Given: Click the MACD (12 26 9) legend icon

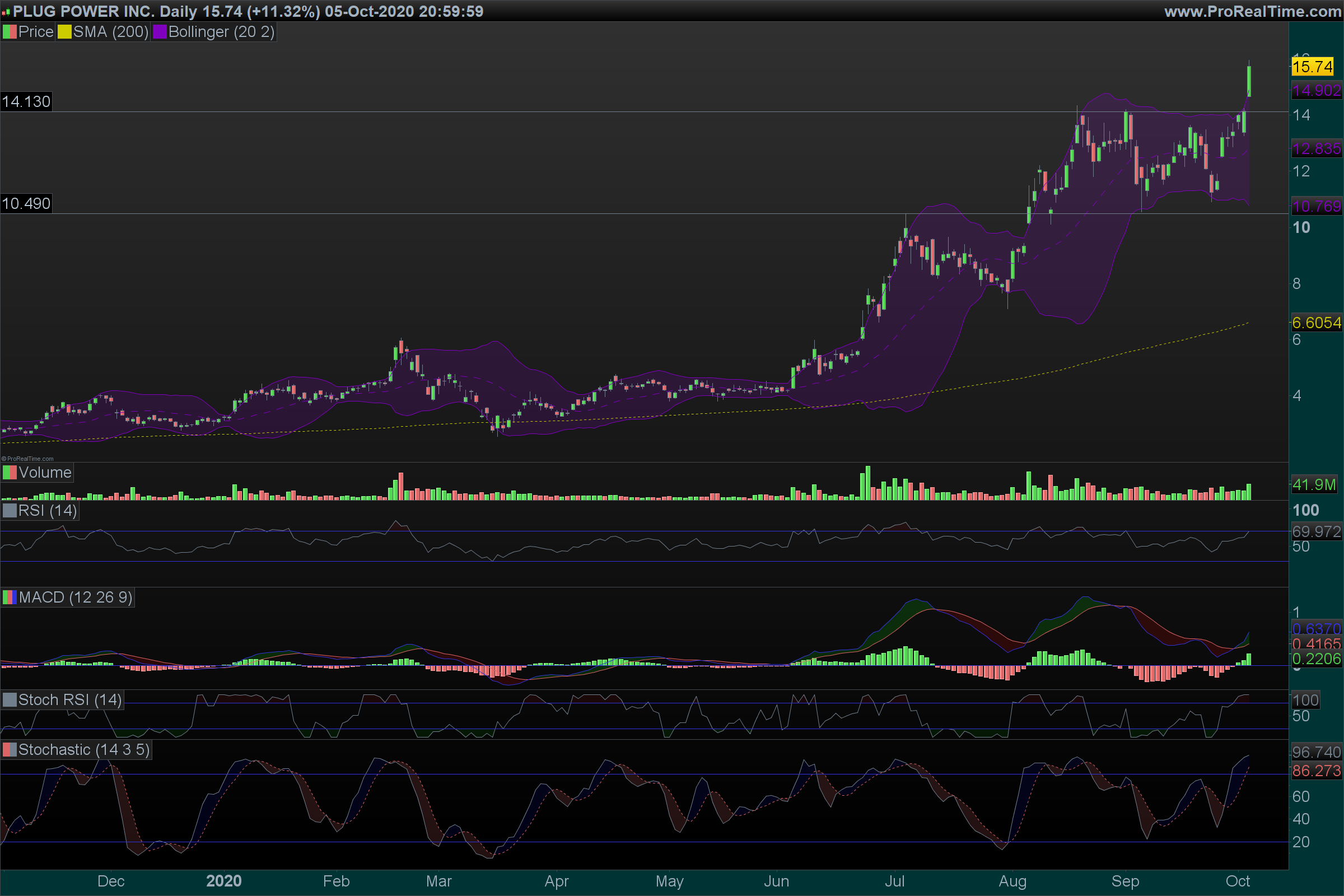Looking at the screenshot, I should (10, 598).
